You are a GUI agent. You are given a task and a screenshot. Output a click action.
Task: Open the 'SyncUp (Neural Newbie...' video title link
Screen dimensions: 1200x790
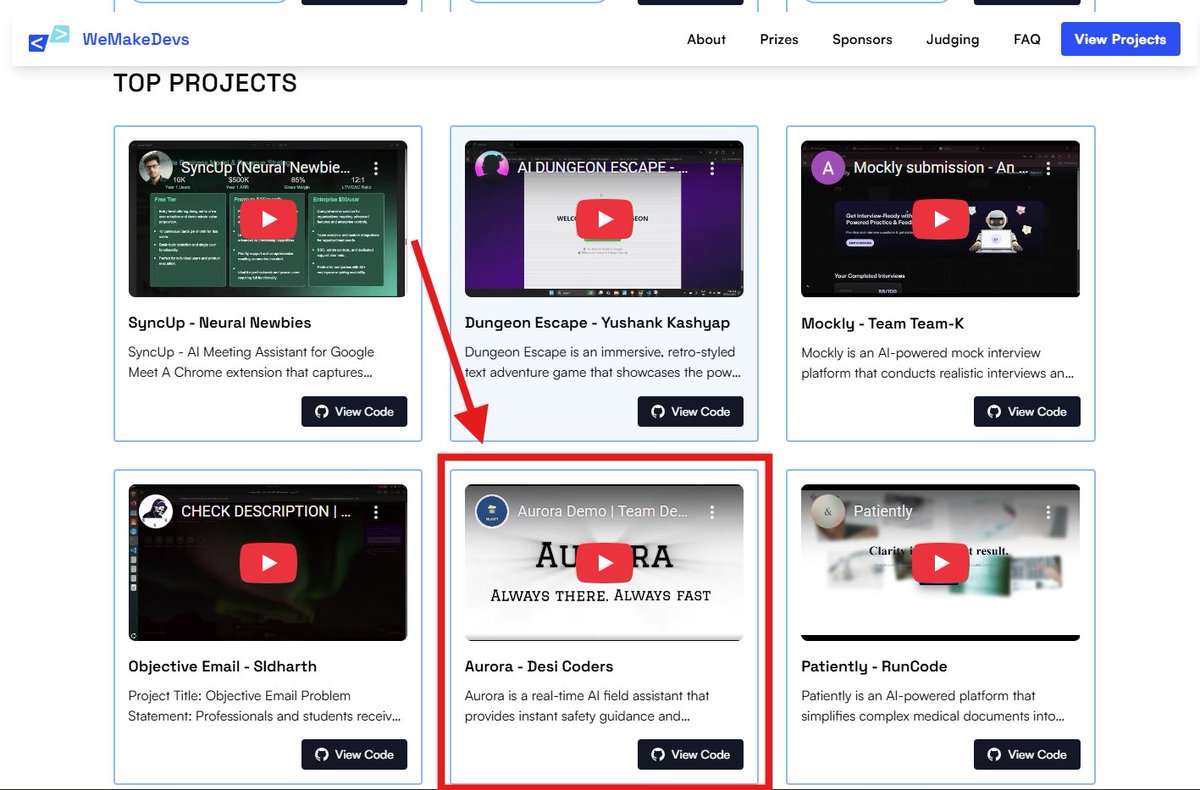pos(266,168)
